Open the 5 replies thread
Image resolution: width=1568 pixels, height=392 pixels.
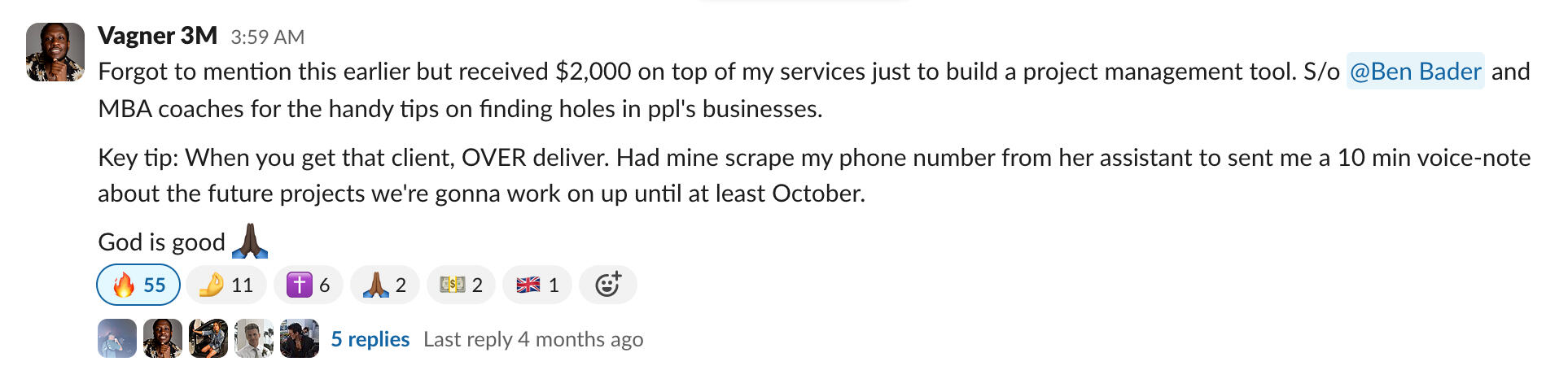coord(370,339)
